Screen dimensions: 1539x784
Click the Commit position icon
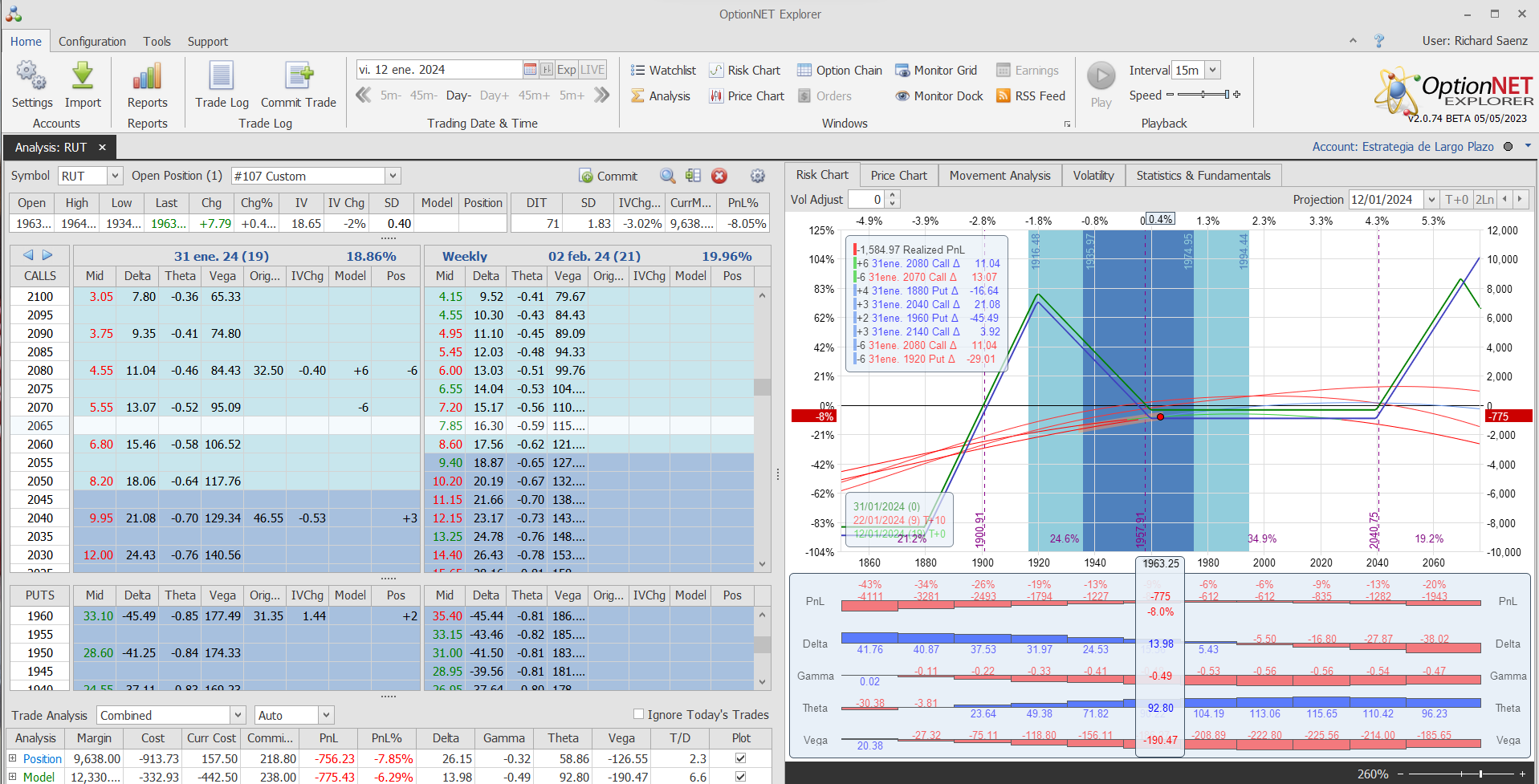click(x=608, y=176)
